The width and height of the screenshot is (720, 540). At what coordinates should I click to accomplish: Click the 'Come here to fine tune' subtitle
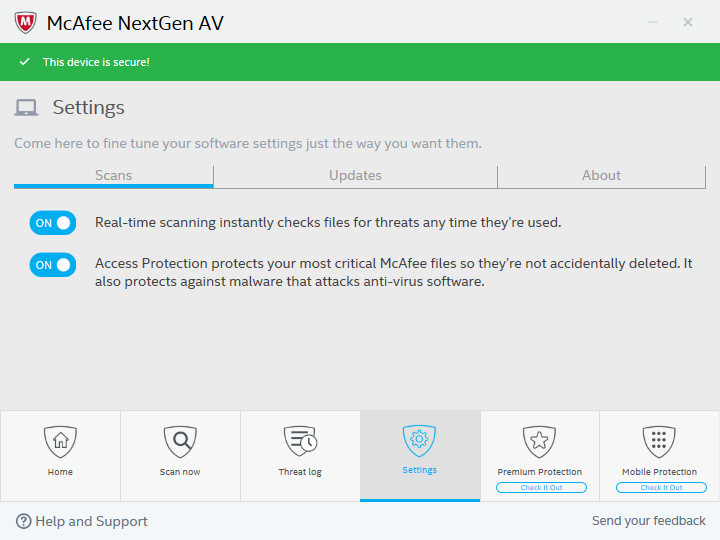tap(248, 143)
